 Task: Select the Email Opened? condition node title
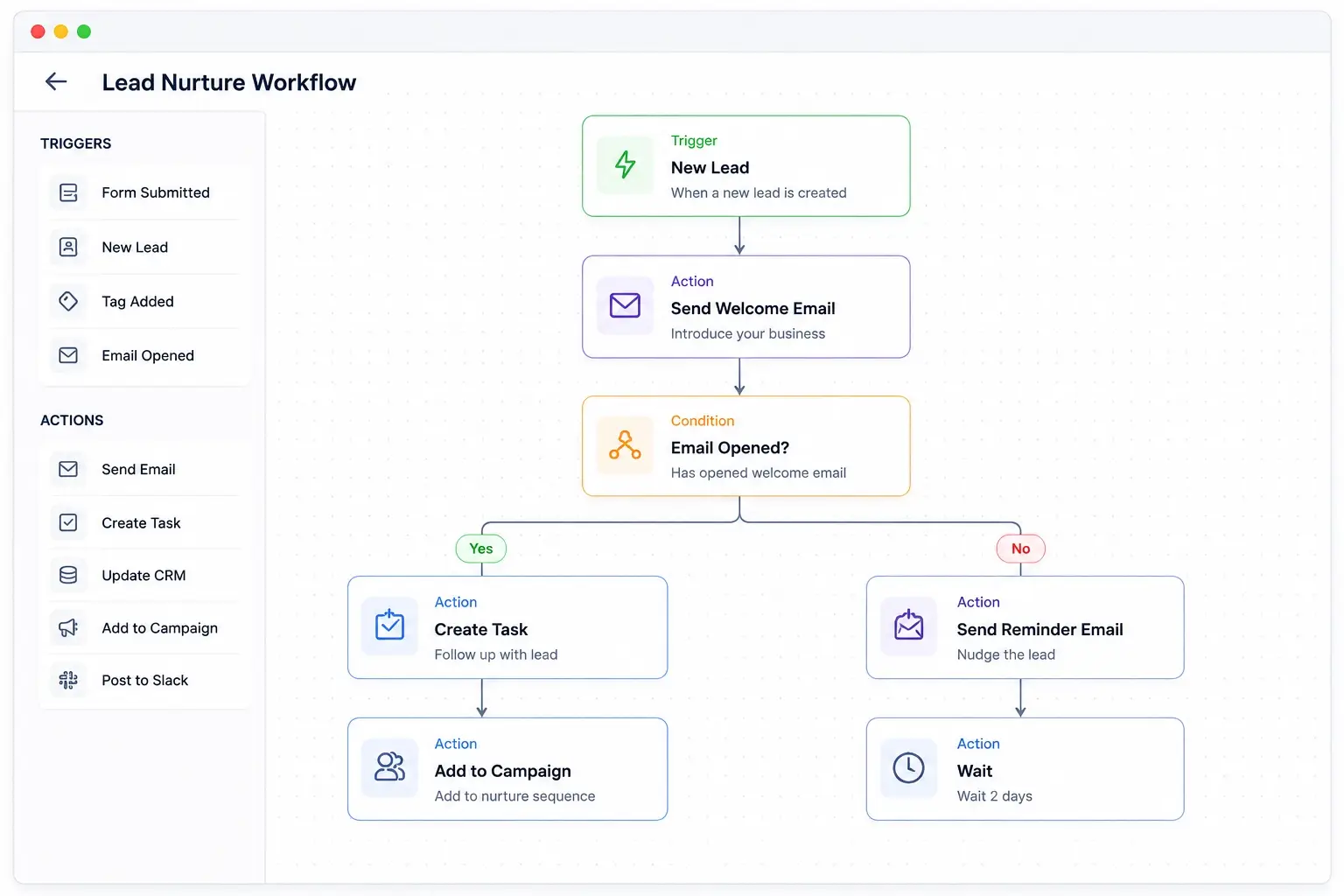tap(730, 447)
